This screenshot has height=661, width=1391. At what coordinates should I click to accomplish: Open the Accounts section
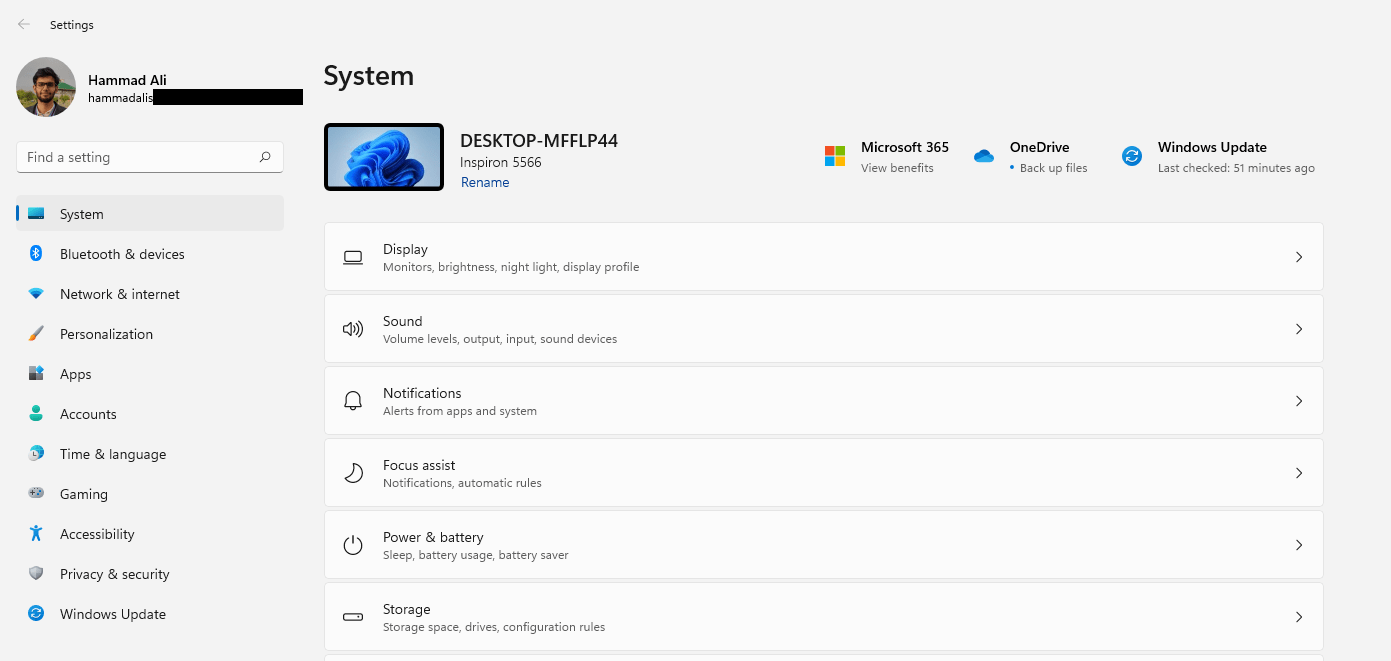150,414
